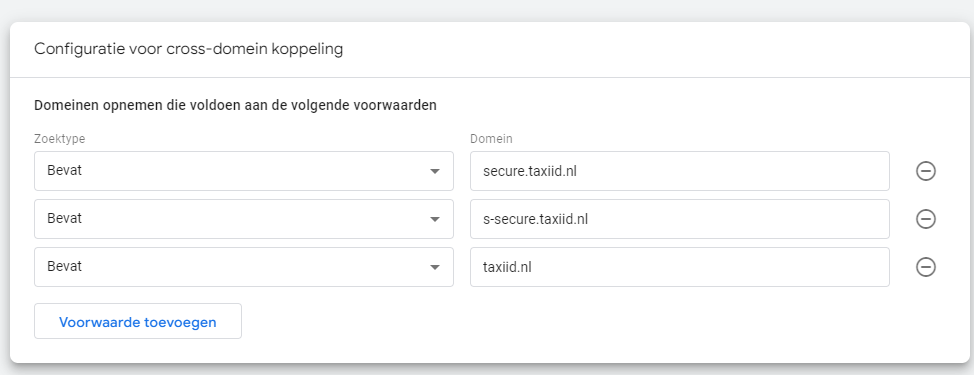The width and height of the screenshot is (974, 375).
Task: Focus the taxiid.nl domain input field
Action: [x=680, y=267]
